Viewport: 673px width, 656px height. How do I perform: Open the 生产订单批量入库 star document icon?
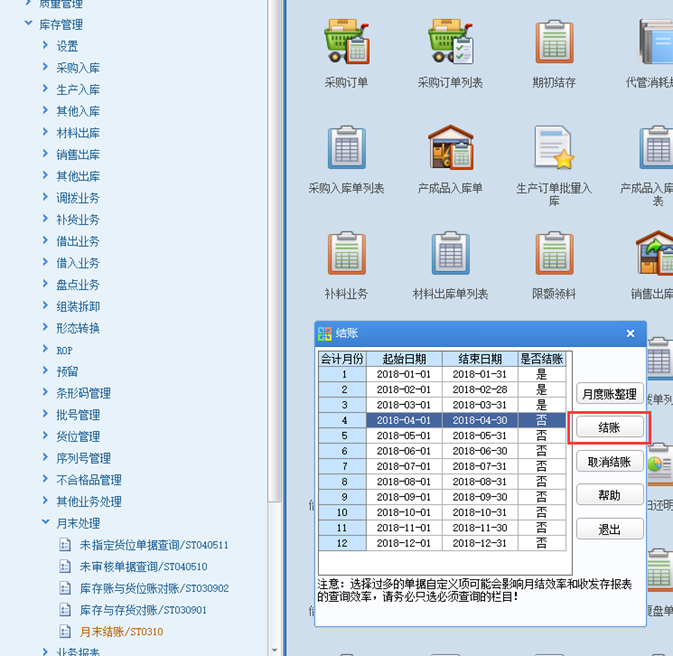tap(554, 147)
